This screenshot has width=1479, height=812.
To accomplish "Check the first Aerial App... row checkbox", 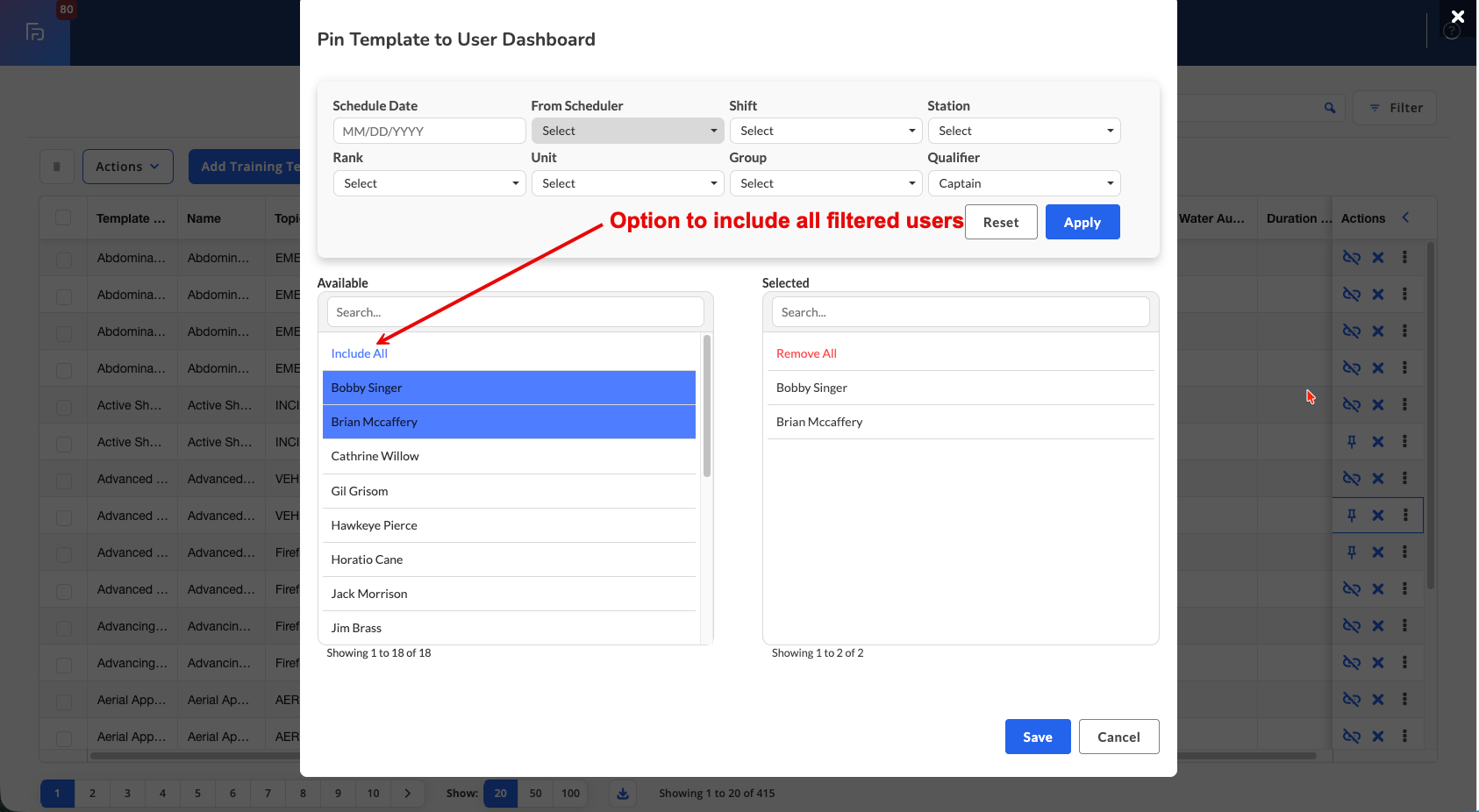I will coord(64,702).
